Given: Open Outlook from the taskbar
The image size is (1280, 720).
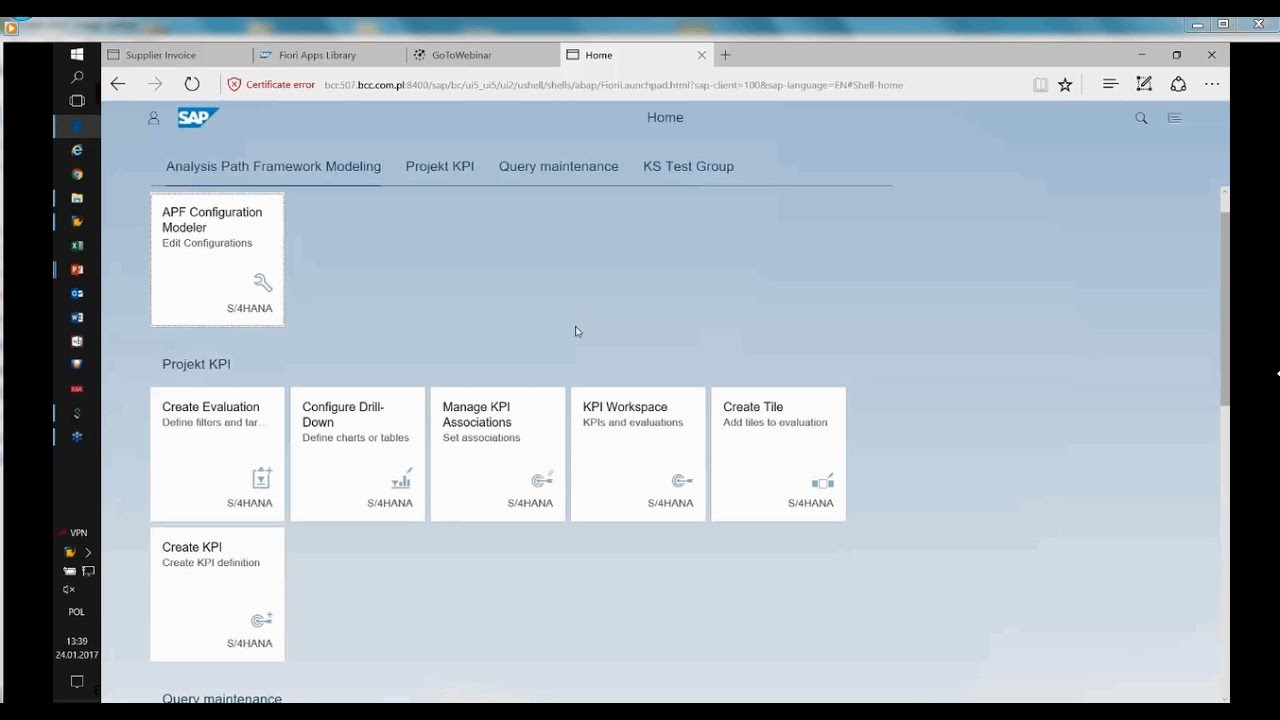Looking at the screenshot, I should coord(77,293).
